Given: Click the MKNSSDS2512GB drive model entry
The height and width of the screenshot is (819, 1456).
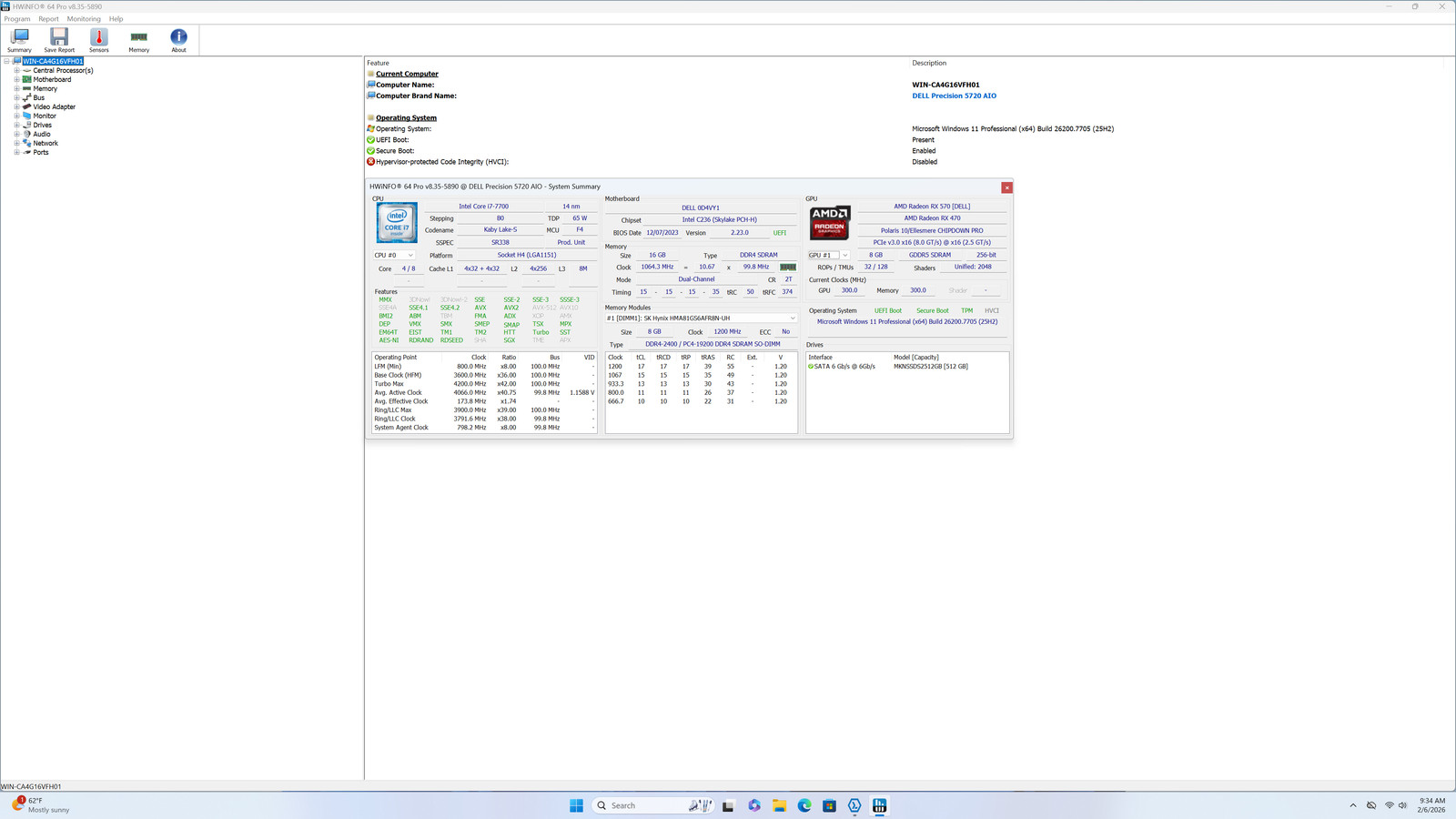Looking at the screenshot, I should tap(930, 367).
